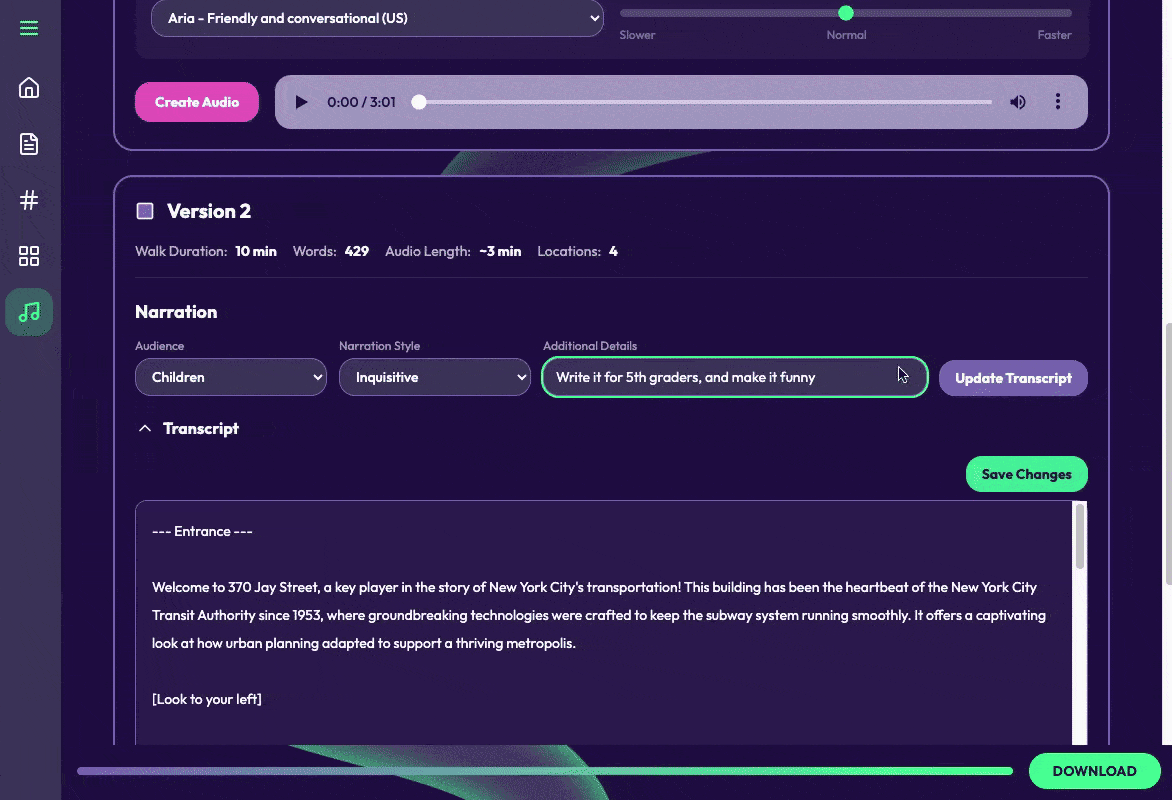
Task: Click the DOWNLOAD button
Action: point(1094,771)
